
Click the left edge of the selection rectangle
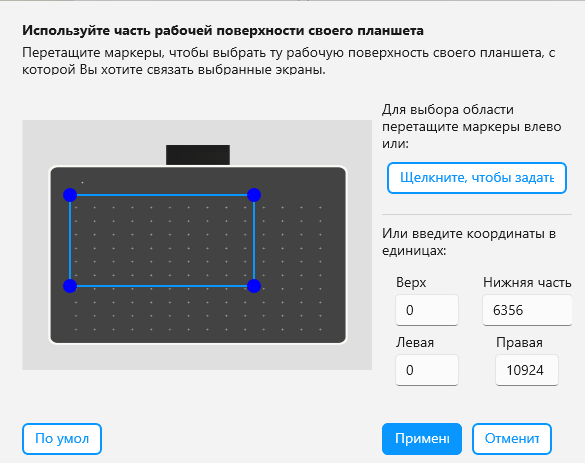[70, 240]
